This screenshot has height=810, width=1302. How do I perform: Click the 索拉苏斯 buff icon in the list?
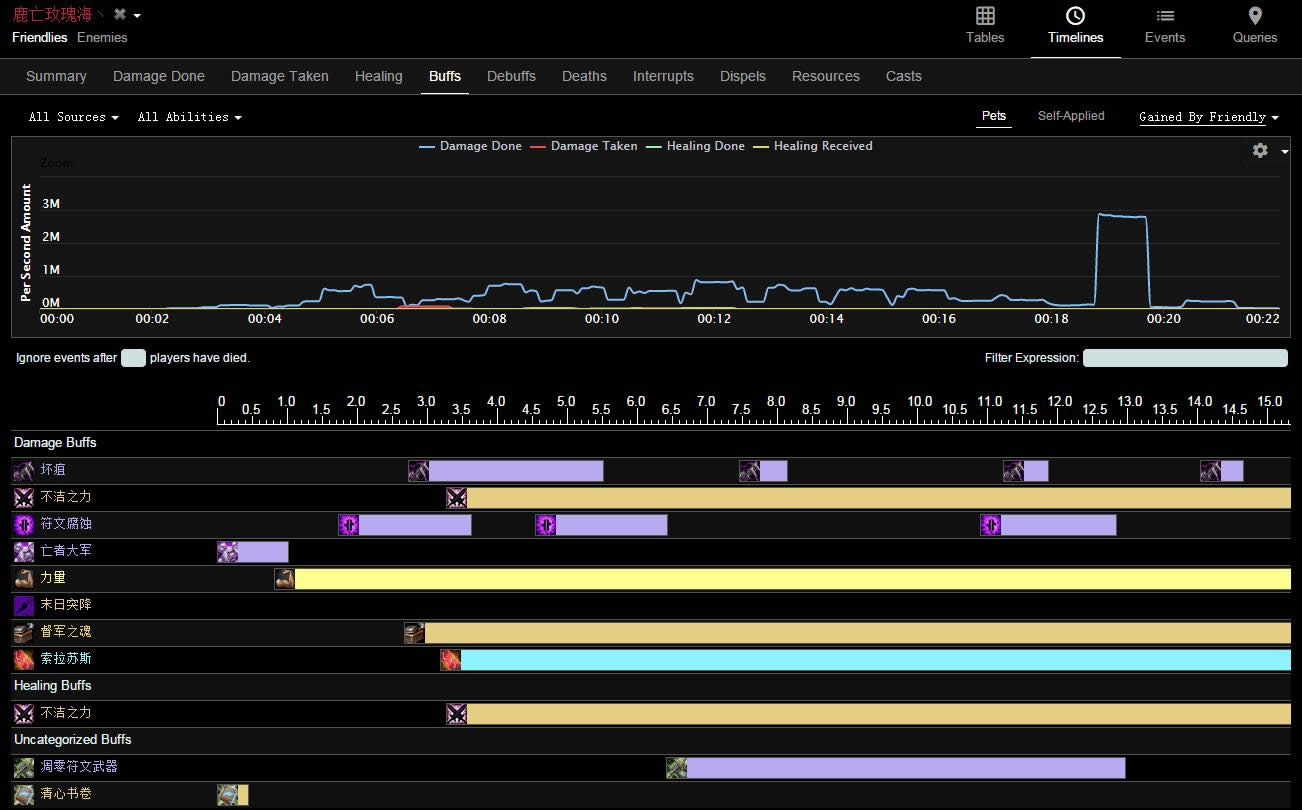24,659
